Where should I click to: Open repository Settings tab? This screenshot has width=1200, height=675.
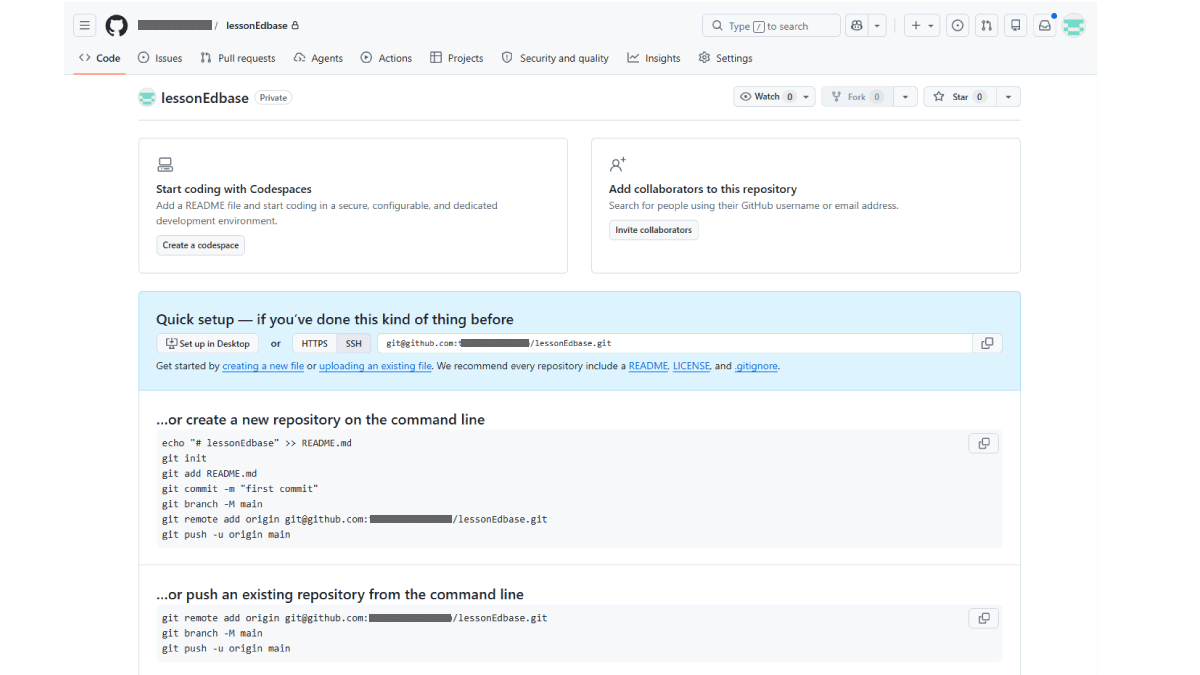726,58
